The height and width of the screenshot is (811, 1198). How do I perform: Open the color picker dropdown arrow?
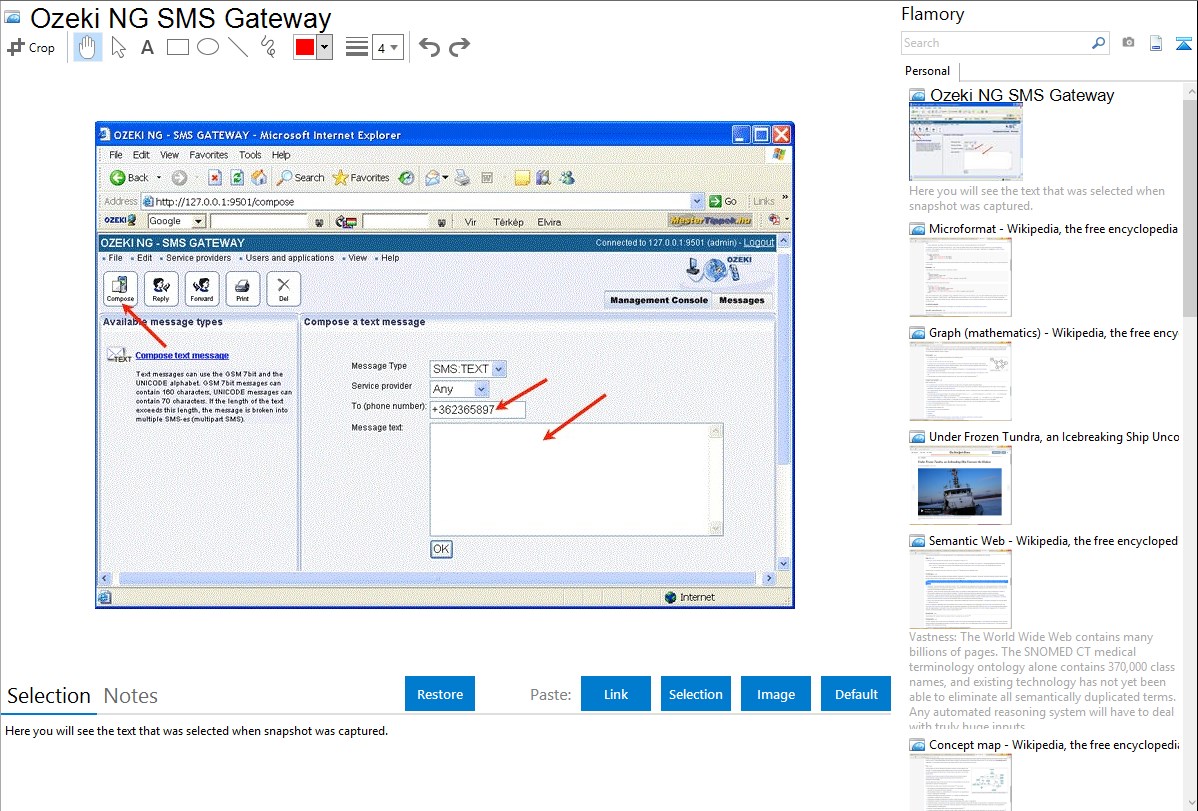coord(324,47)
